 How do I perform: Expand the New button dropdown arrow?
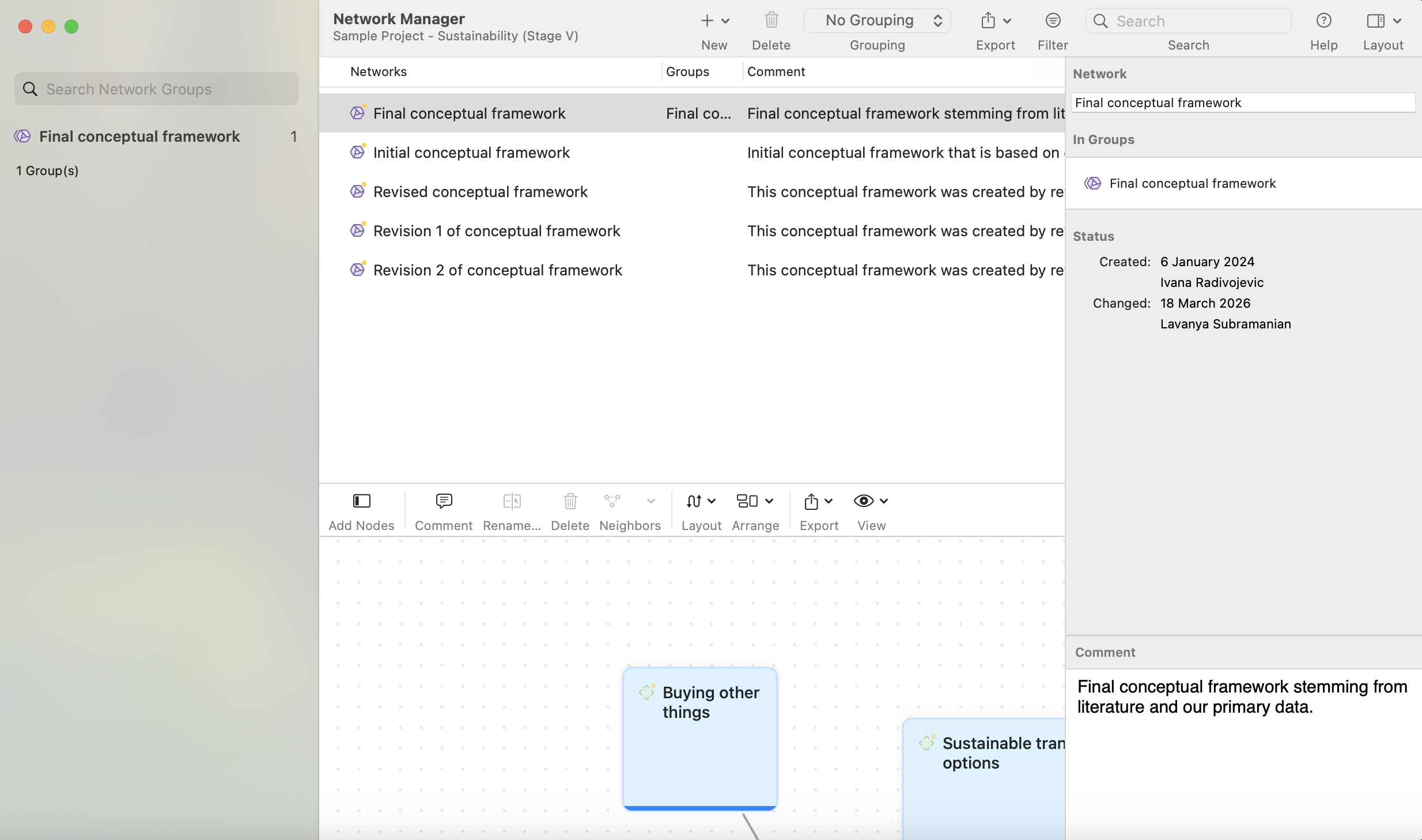click(x=725, y=21)
